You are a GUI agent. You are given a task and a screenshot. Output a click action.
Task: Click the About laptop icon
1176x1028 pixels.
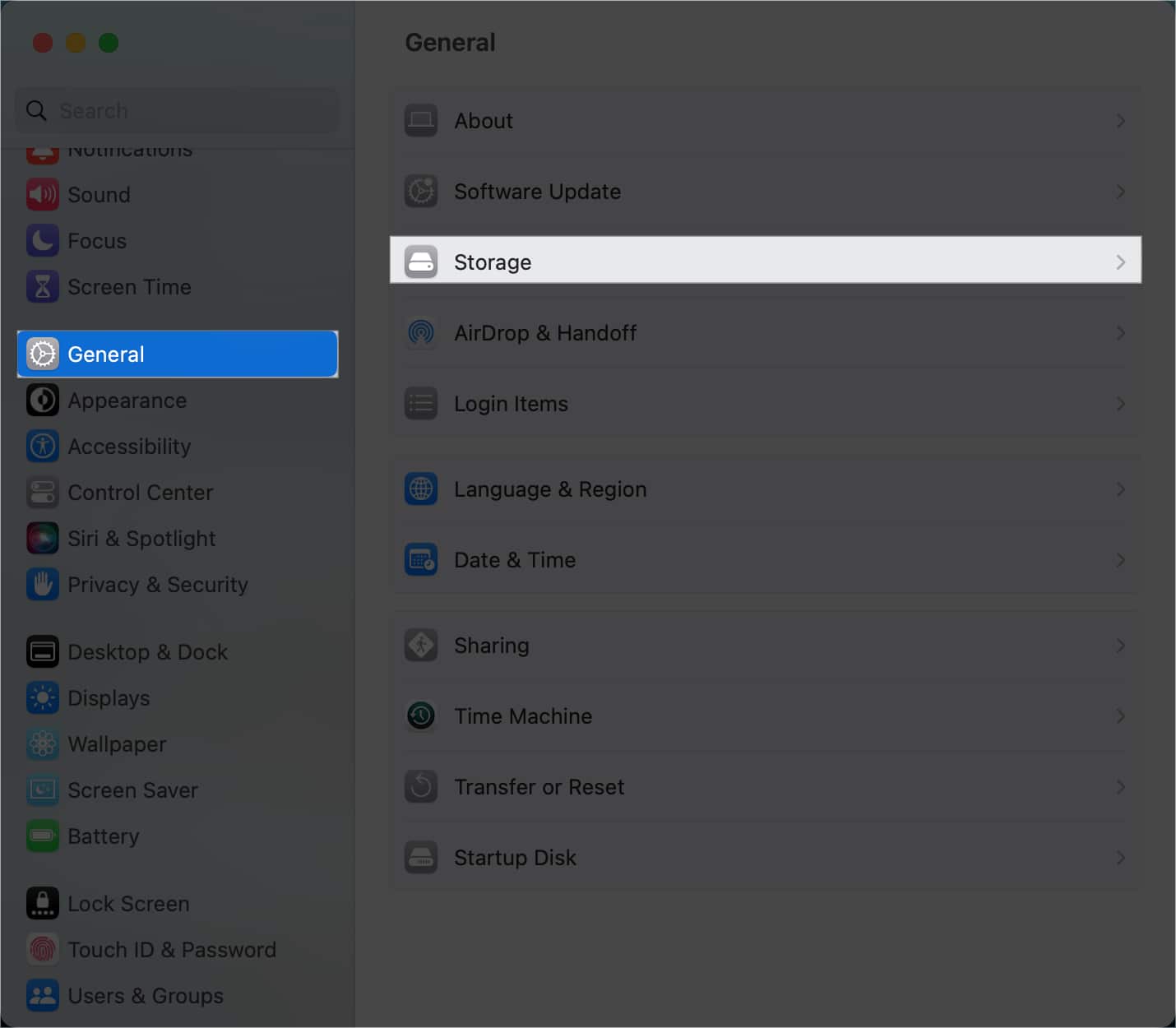421,121
